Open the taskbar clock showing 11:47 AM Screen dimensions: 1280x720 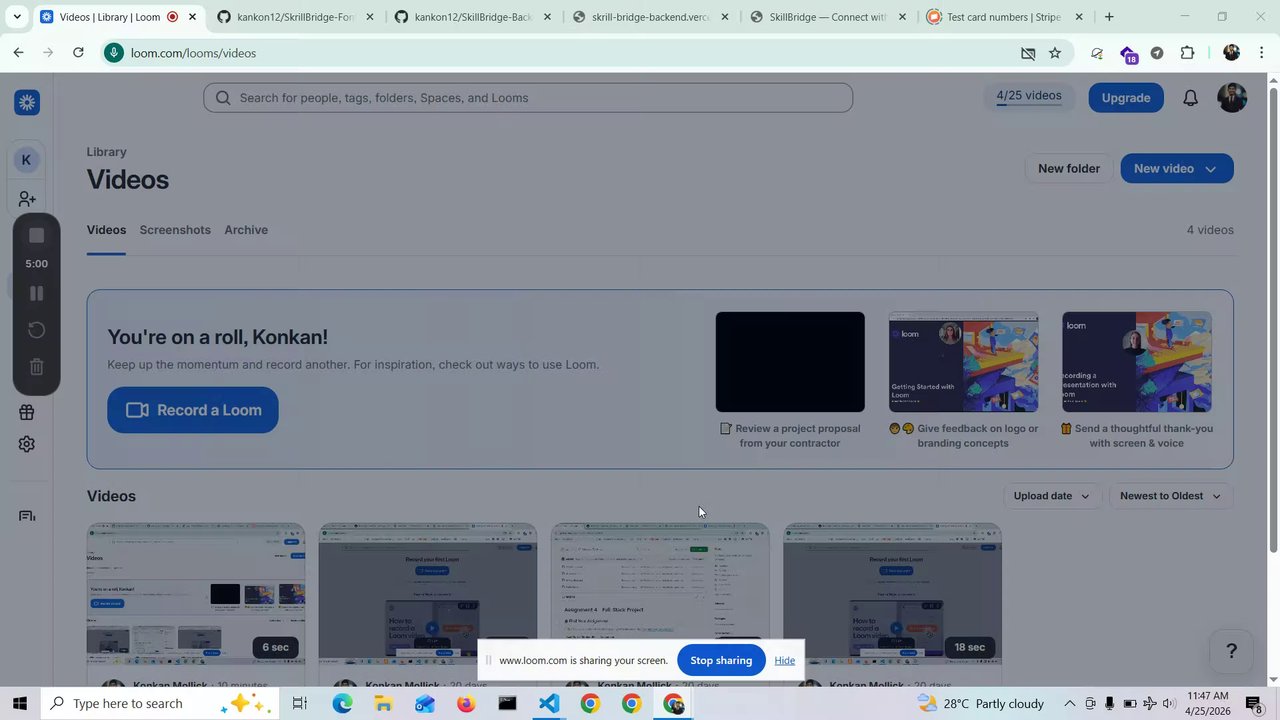click(1209, 704)
